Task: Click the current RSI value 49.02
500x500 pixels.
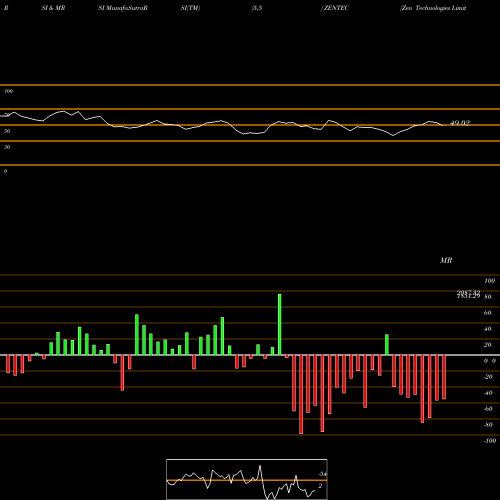Action: click(x=460, y=123)
